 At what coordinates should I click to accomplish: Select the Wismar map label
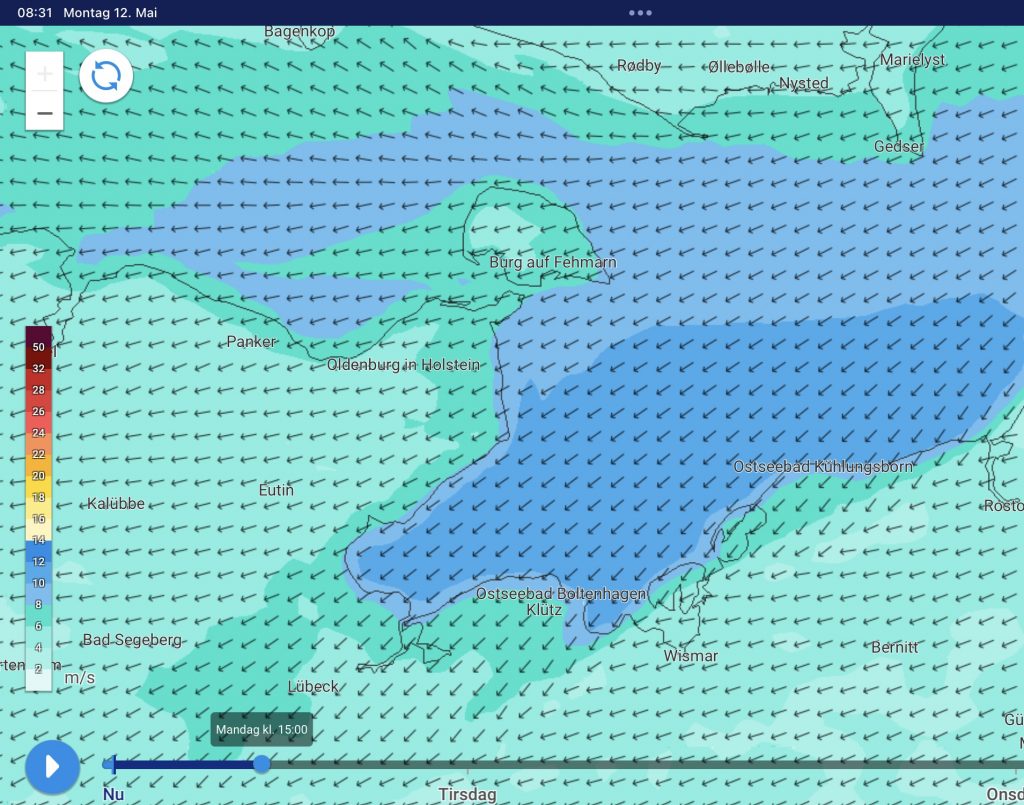pyautogui.click(x=691, y=656)
